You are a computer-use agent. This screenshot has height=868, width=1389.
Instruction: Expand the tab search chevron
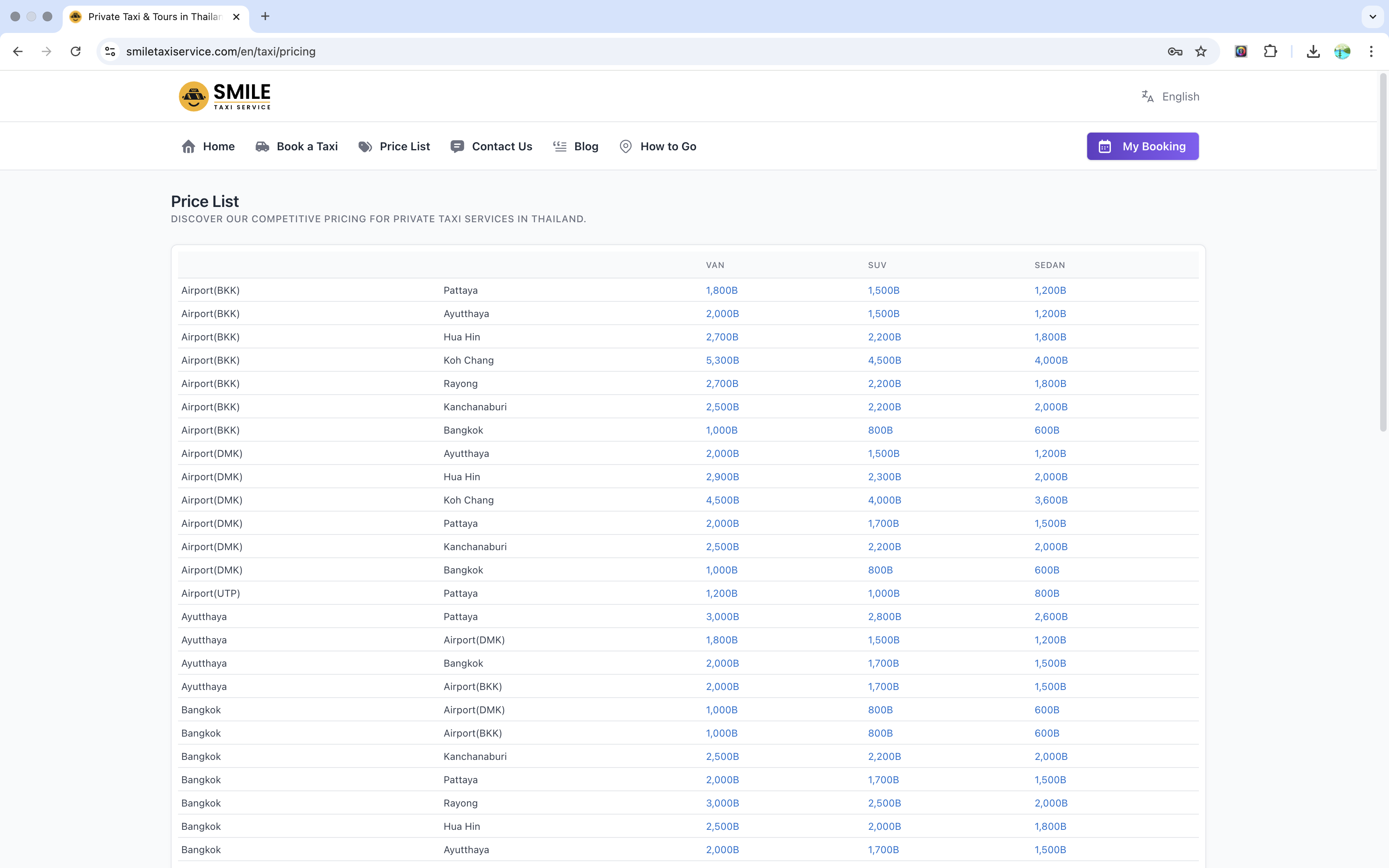(x=1373, y=16)
